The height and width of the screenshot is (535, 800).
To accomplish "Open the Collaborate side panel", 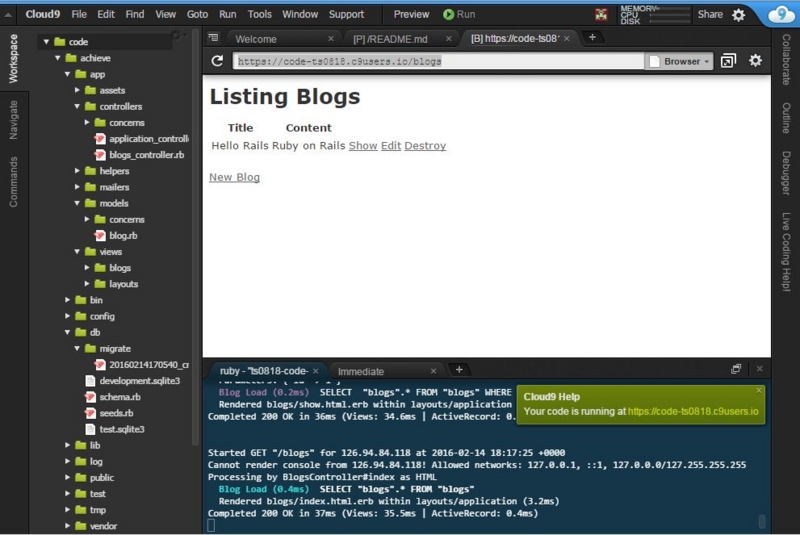I will 786,59.
